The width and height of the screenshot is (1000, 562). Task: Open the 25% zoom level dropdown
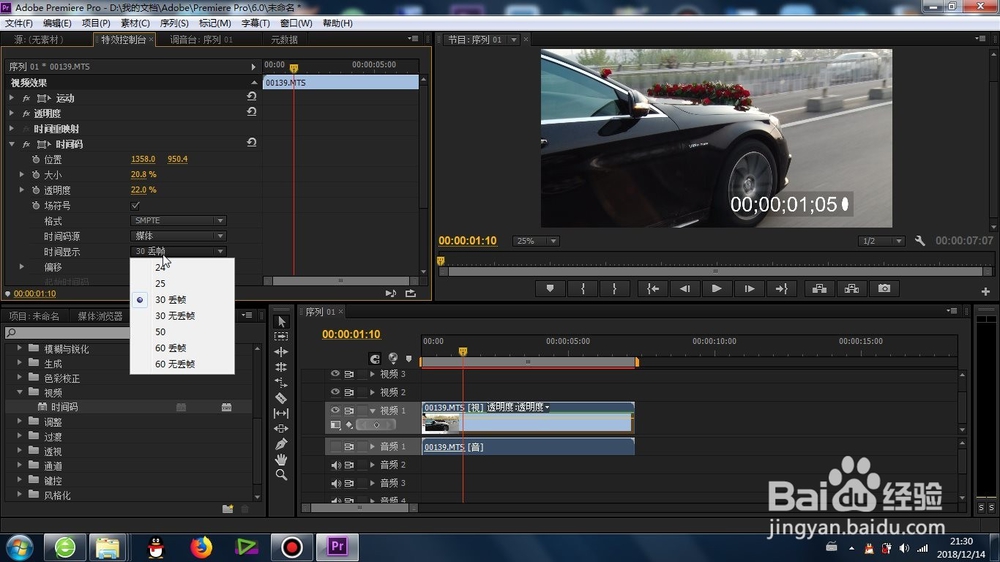[536, 241]
